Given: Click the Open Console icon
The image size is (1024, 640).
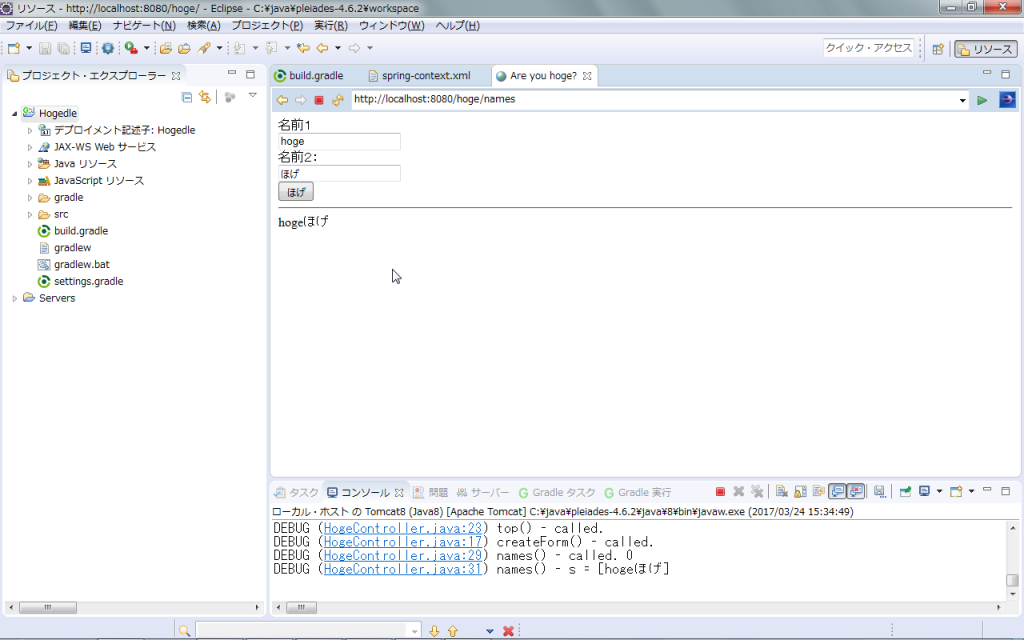Looking at the screenshot, I should pyautogui.click(x=956, y=492).
